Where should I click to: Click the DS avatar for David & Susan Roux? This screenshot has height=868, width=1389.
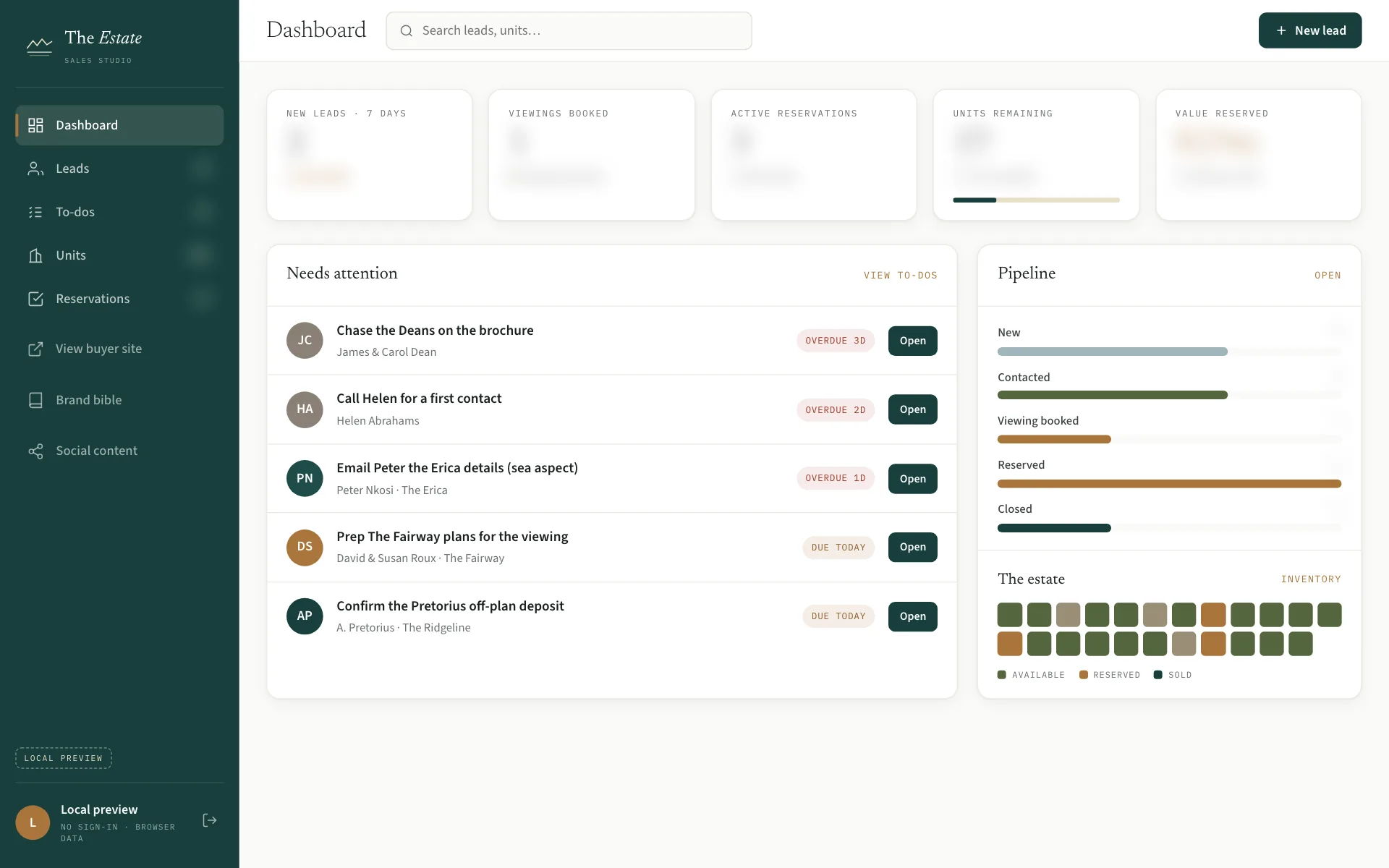pos(305,548)
